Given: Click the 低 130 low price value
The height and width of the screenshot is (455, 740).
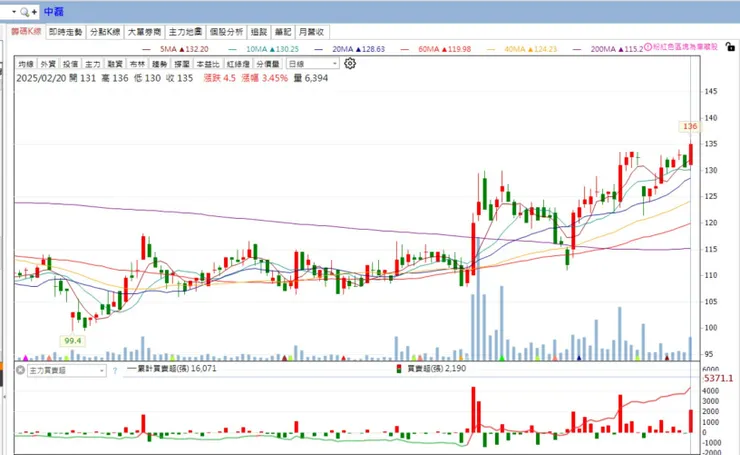Looking at the screenshot, I should point(147,78).
